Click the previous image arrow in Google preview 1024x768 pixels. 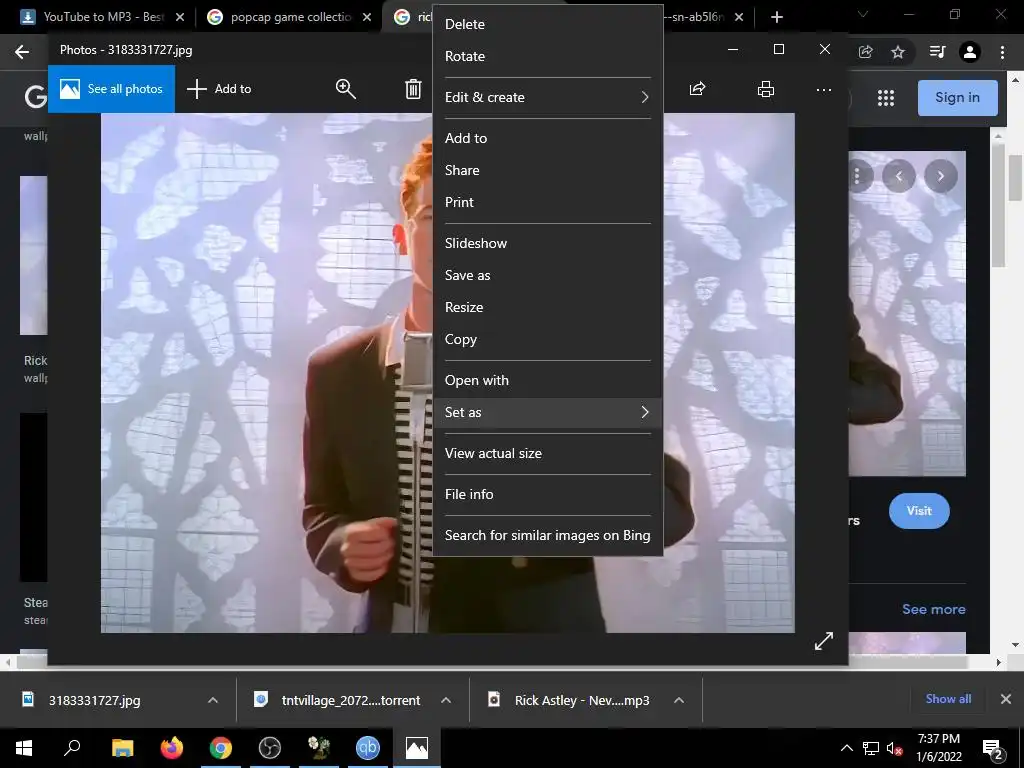pyautogui.click(x=899, y=176)
